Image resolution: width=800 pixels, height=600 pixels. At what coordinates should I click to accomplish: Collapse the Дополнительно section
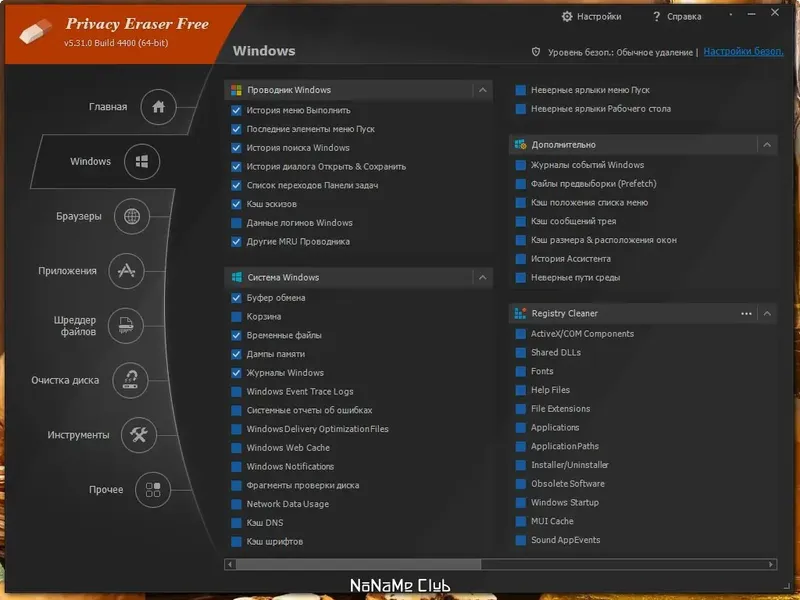[765, 145]
